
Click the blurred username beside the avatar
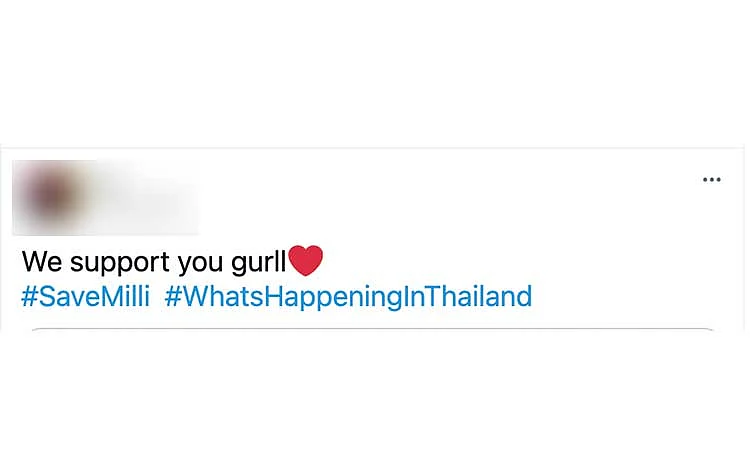[x=139, y=196]
